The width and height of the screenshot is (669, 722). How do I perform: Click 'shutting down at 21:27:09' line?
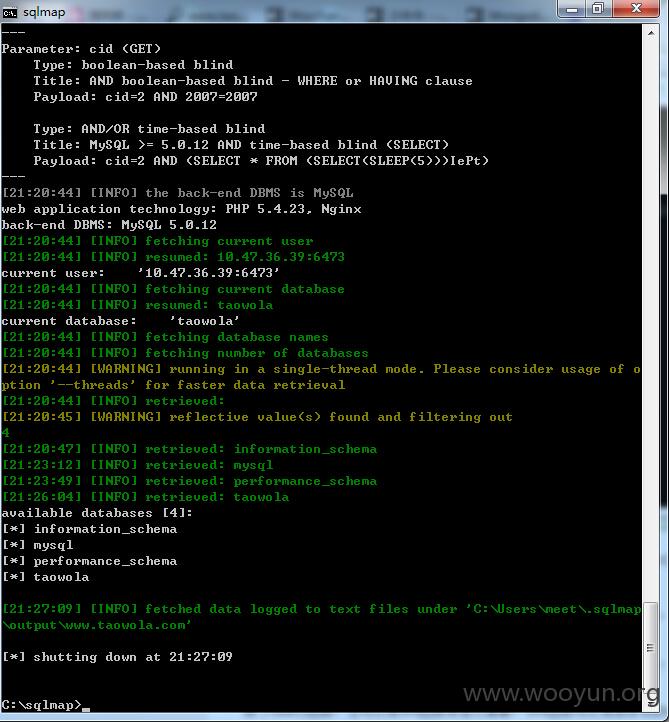[x=117, y=657]
